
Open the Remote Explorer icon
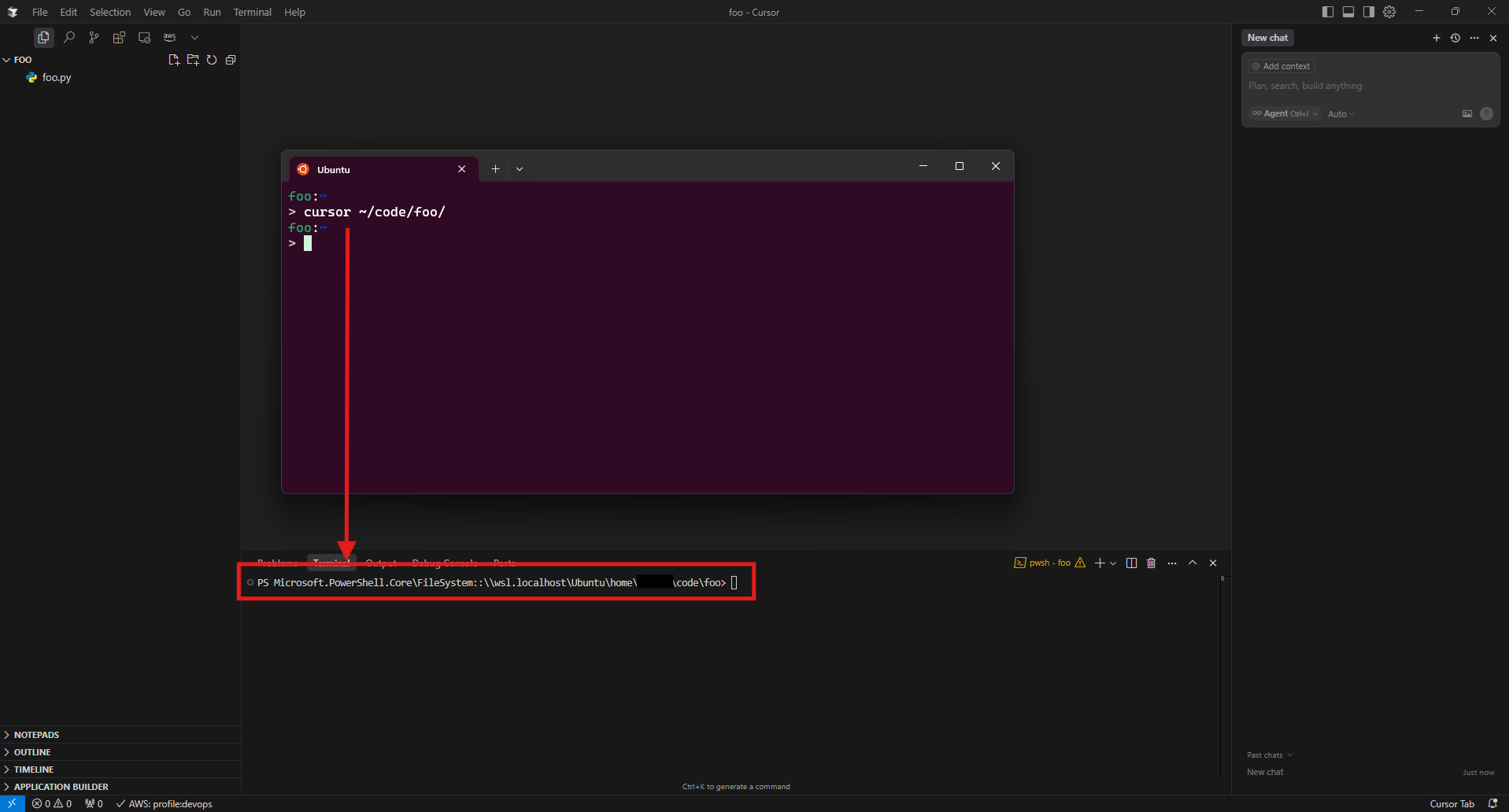point(144,37)
